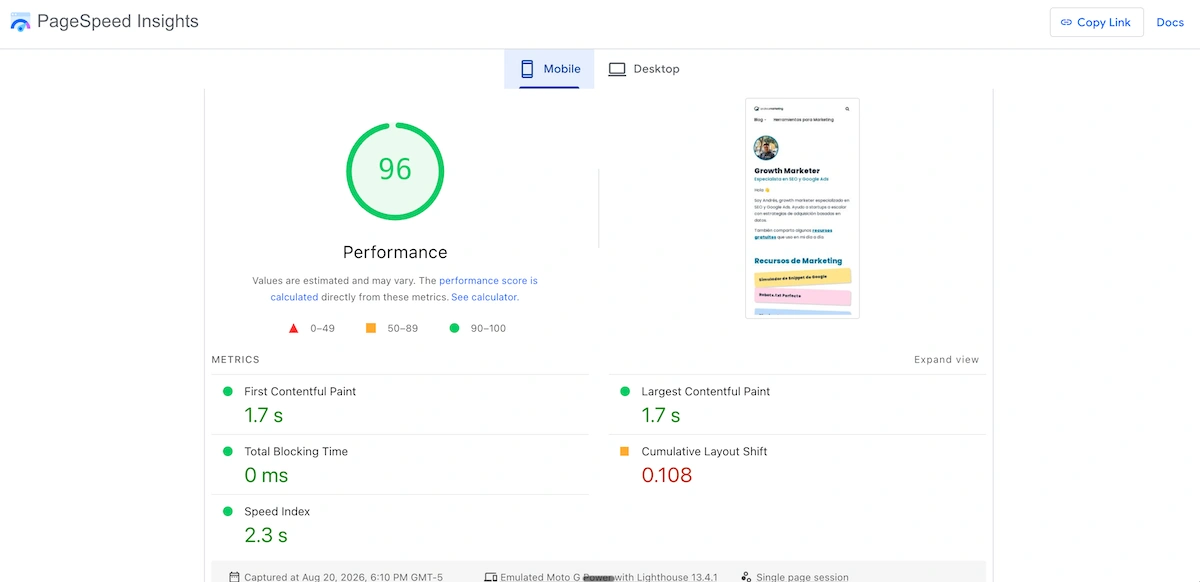Screen dimensions: 1200x582
Task: Click green dot beside Largest Contentful Paint
Action: (625, 392)
